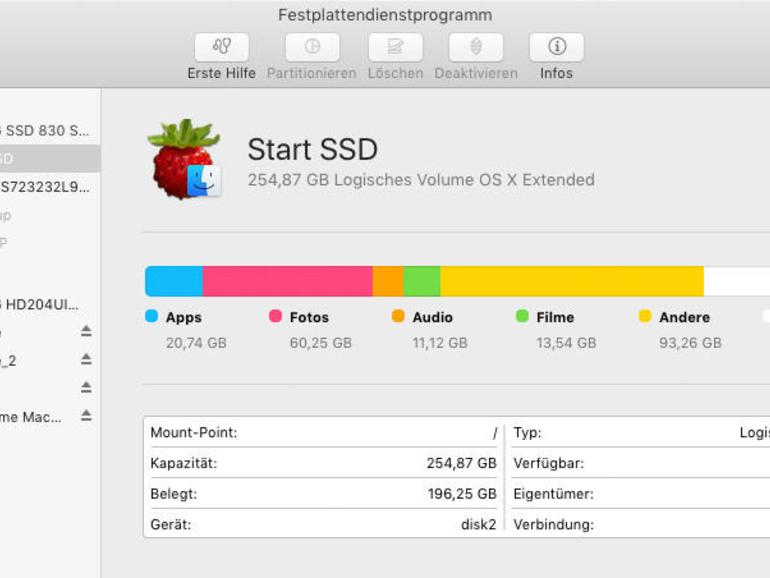770x578 pixels.
Task: Click the orange Audio legend dot
Action: point(398,316)
